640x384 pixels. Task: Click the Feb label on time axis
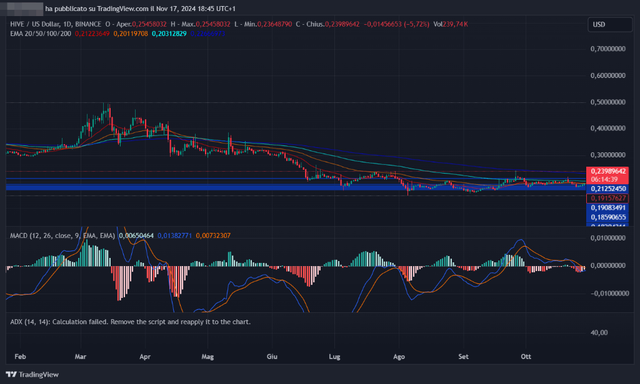(20, 357)
